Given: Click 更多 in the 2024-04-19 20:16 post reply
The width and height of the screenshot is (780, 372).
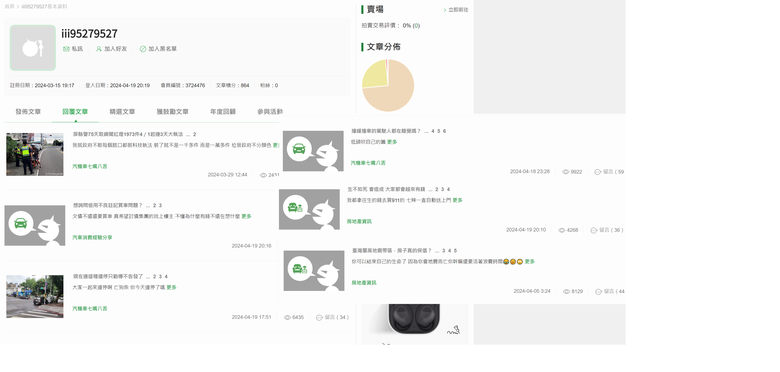Looking at the screenshot, I should click(246, 216).
